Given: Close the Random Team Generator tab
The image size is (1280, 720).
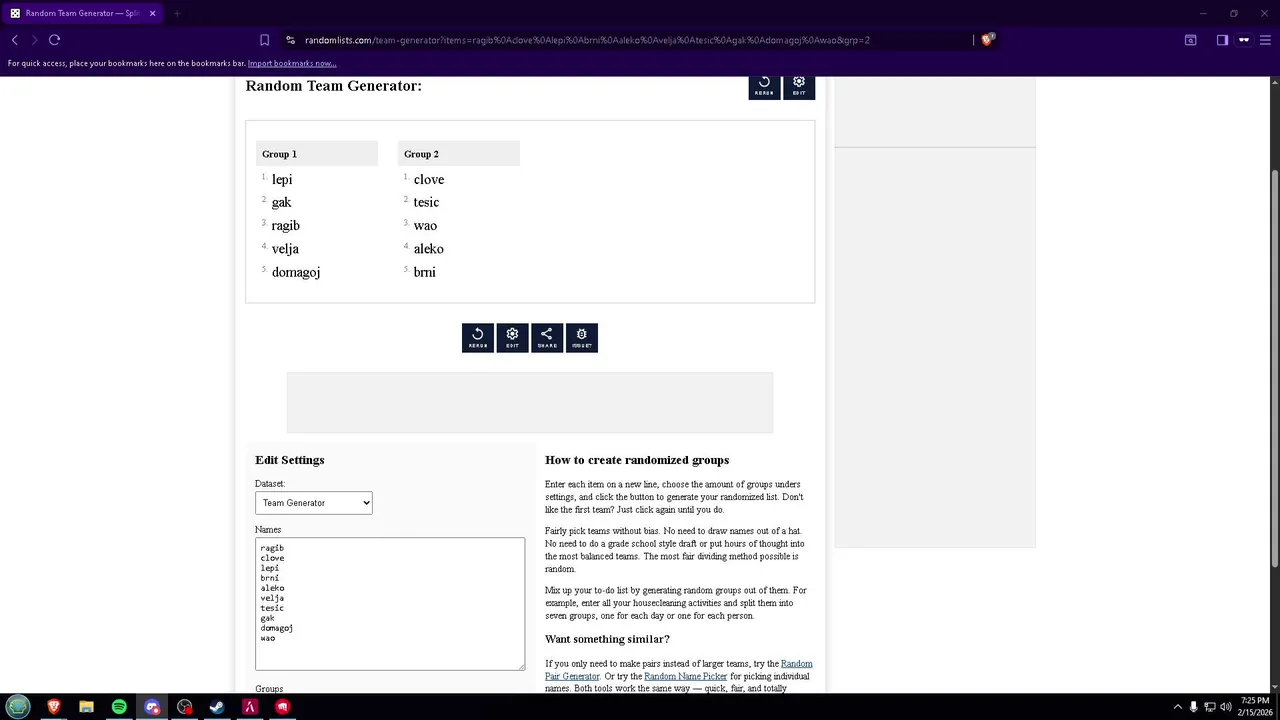Looking at the screenshot, I should tap(152, 13).
